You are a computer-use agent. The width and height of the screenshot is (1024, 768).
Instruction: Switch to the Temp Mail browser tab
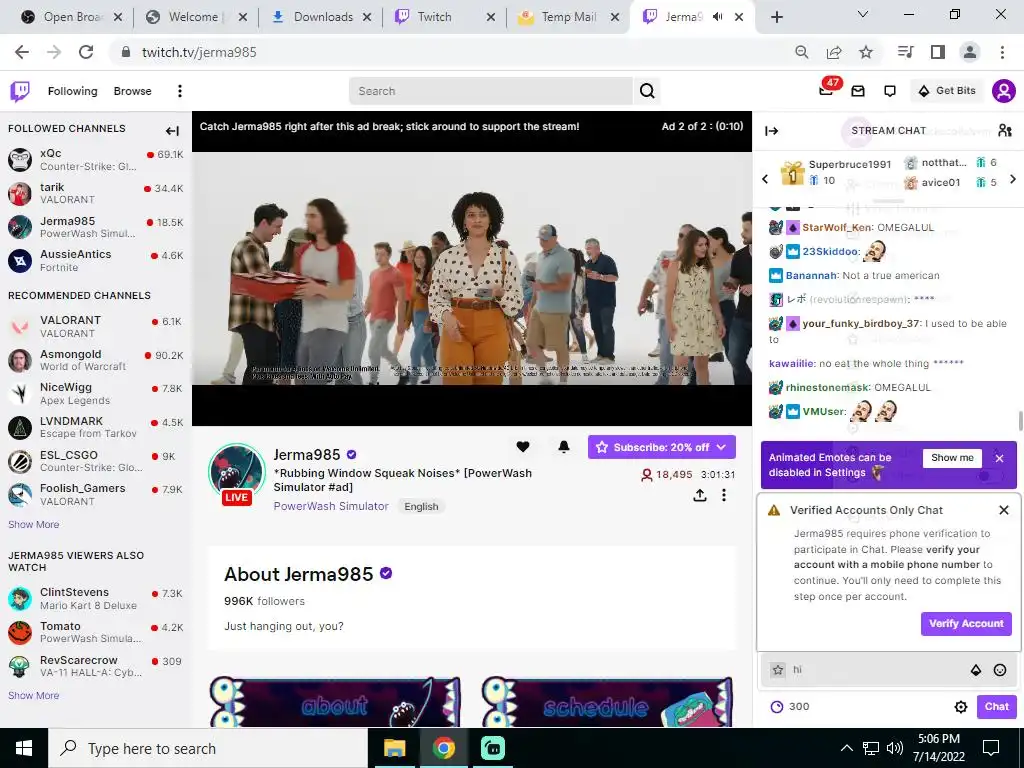(568, 17)
